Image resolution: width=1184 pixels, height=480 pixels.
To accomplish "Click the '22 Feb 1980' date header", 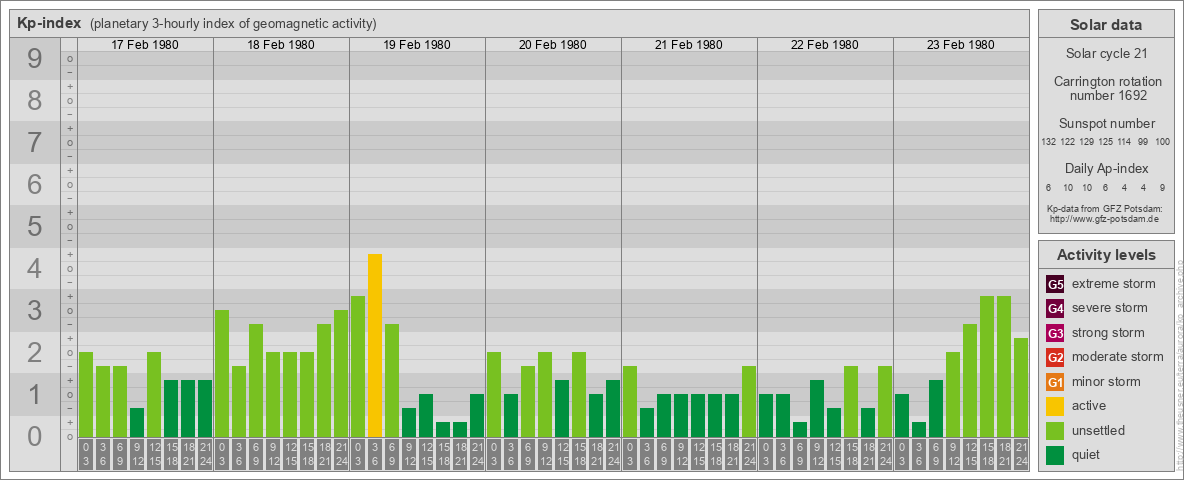I will click(x=825, y=45).
